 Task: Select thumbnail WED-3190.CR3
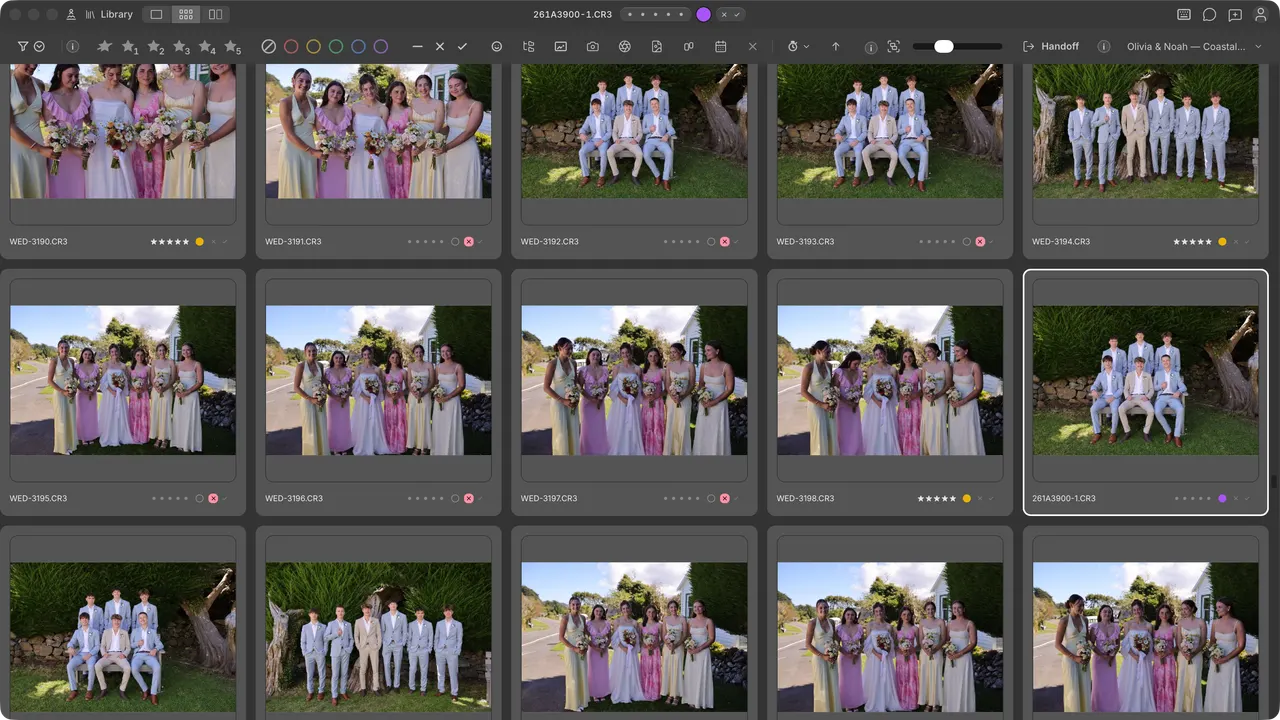(123, 130)
